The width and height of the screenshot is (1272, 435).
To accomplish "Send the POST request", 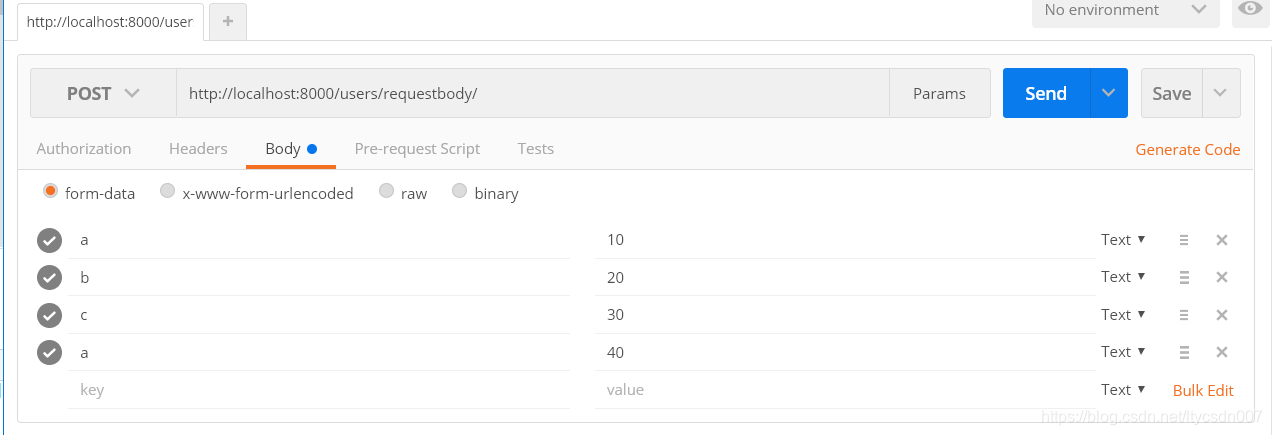I will coord(1046,93).
